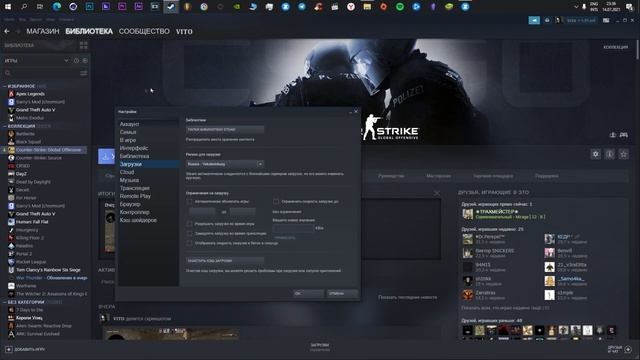Switch library to grid view icon
640x360 pixels.
click(84, 45)
